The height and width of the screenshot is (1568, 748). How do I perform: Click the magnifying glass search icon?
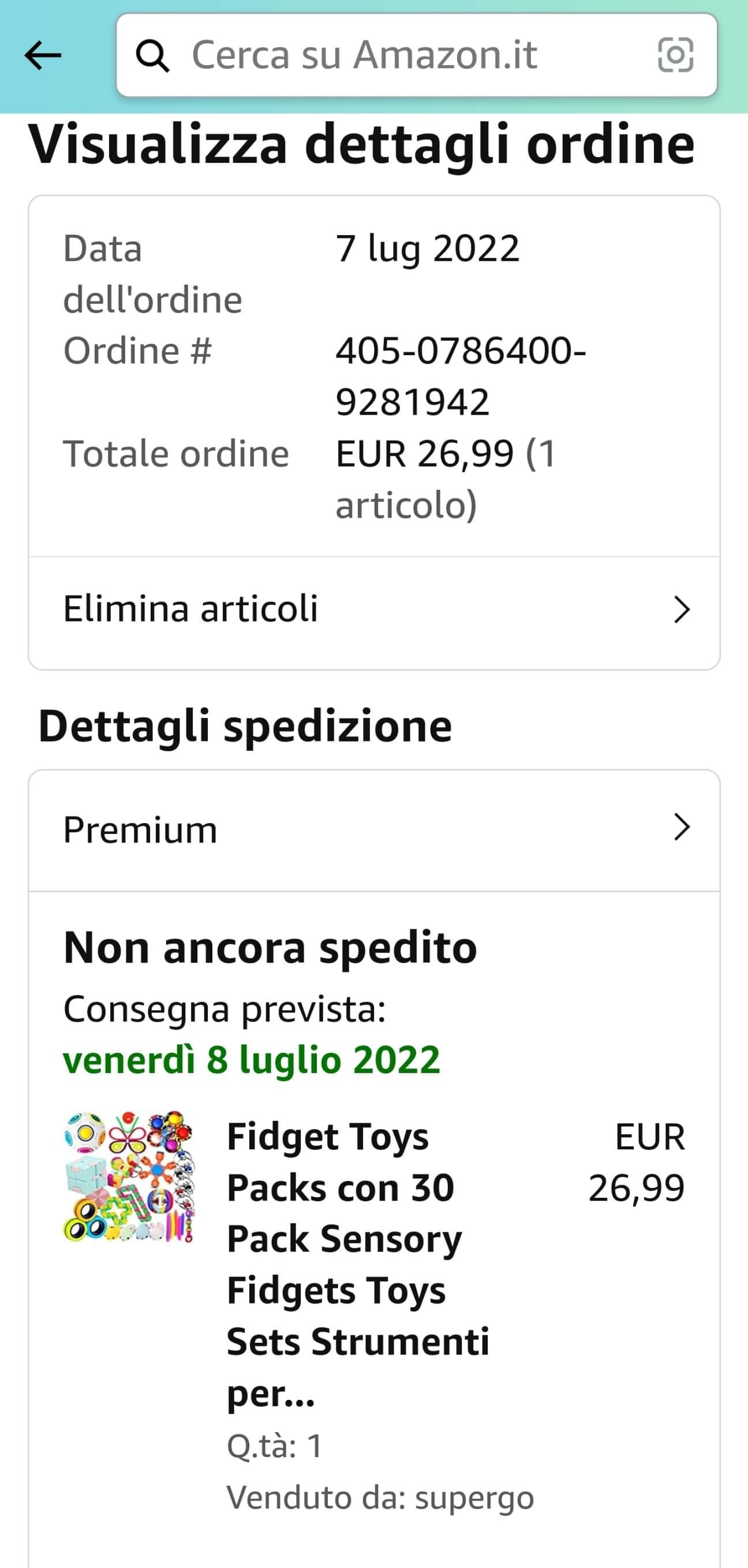(x=152, y=56)
